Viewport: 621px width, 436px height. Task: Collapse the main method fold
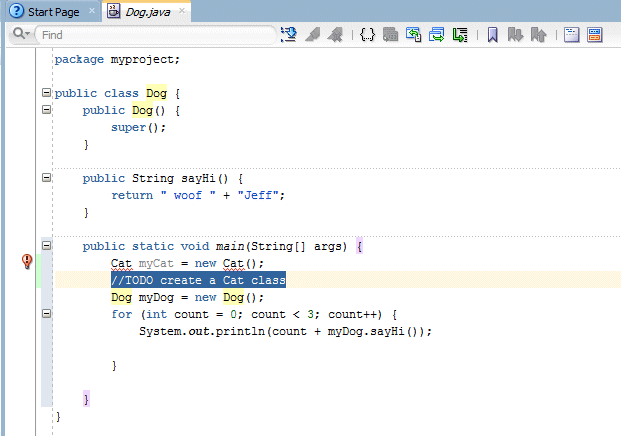point(46,246)
